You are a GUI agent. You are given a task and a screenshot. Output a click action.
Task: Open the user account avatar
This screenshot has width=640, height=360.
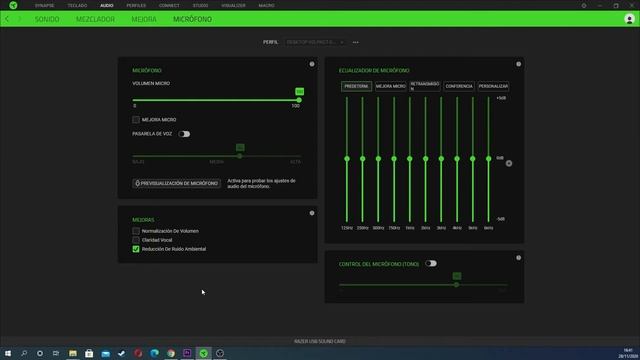pyautogui.click(x=629, y=19)
